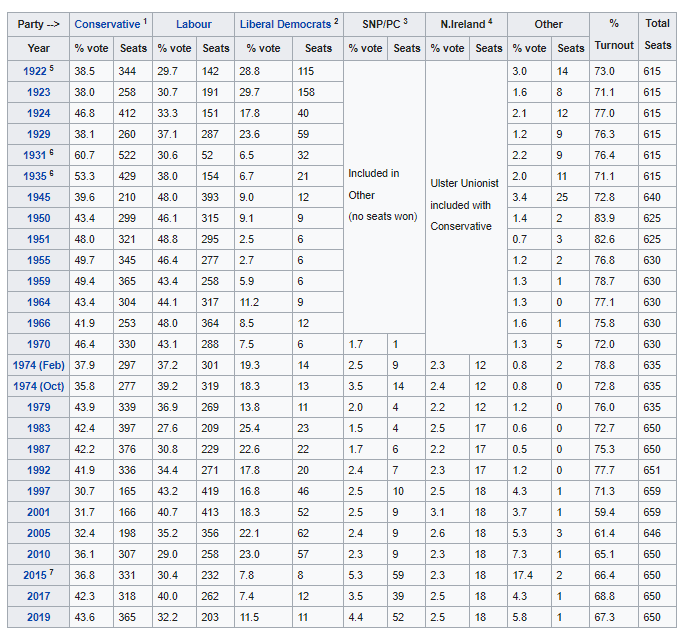This screenshot has height=638, width=689.
Task: Open the 2017 election link
Action: (39, 596)
